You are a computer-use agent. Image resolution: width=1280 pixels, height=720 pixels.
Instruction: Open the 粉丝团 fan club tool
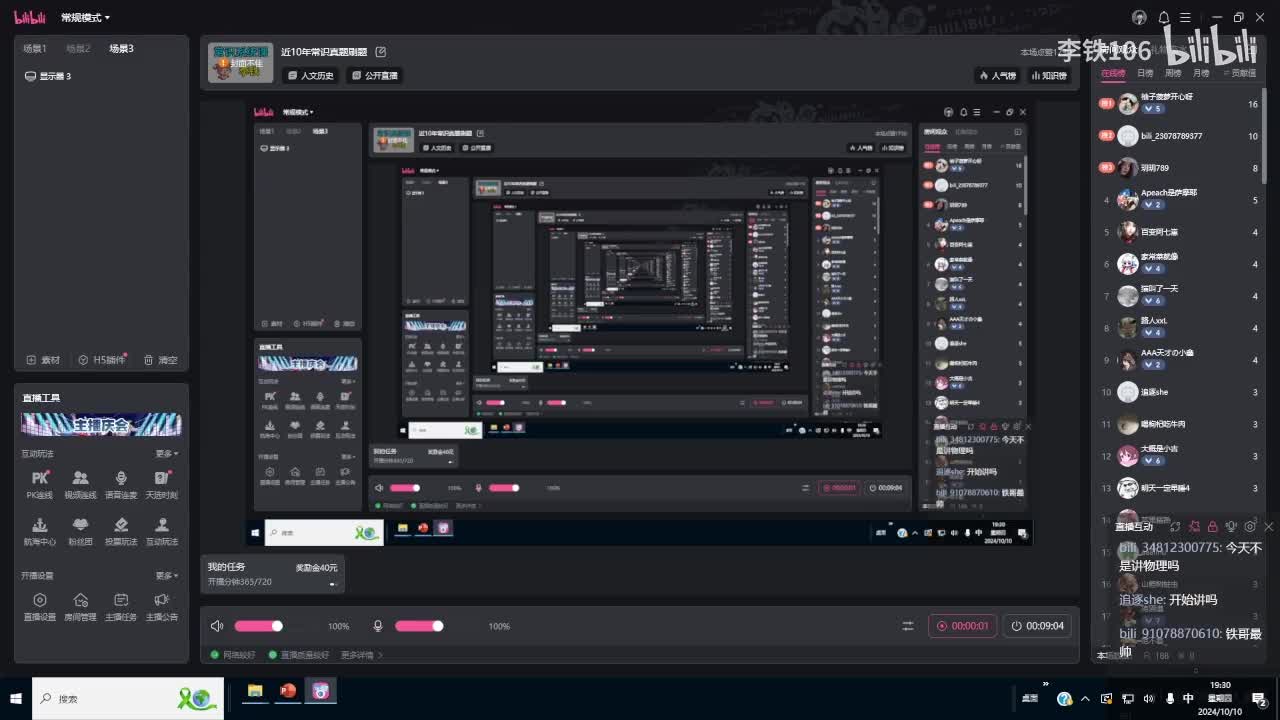pyautogui.click(x=81, y=532)
